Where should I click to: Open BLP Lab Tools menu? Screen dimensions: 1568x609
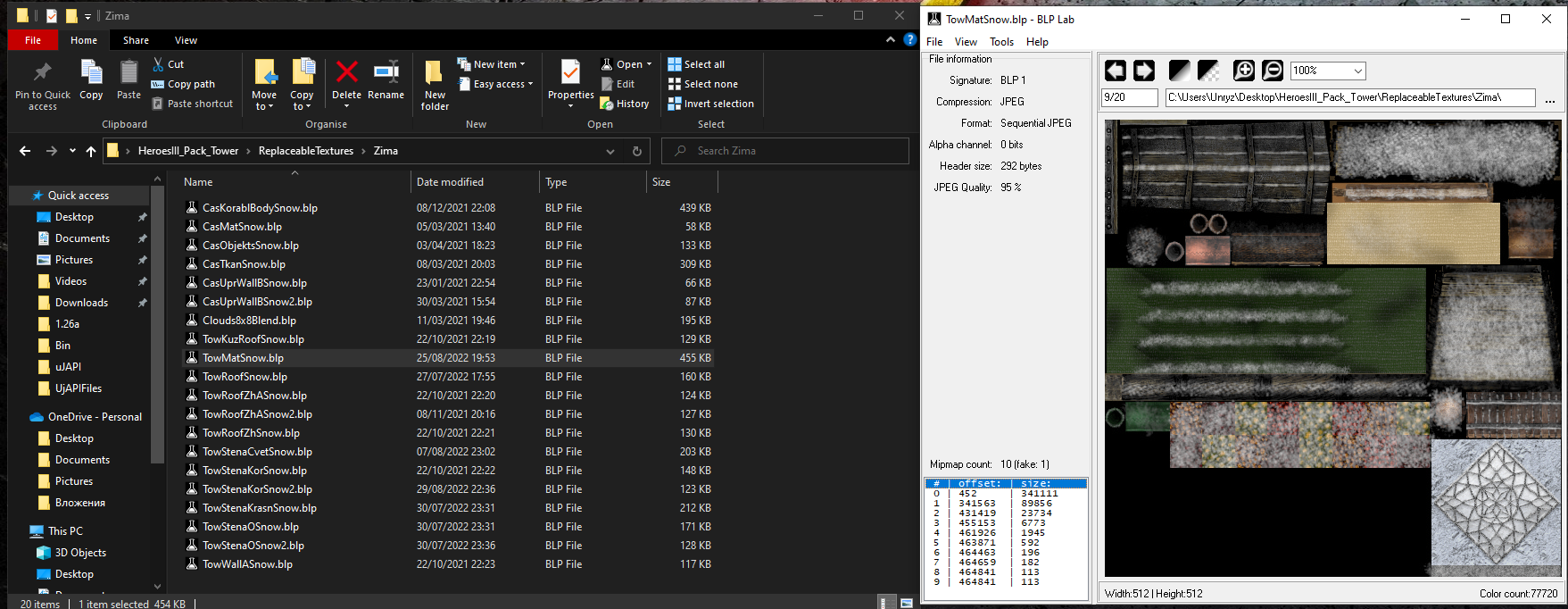coord(1001,42)
